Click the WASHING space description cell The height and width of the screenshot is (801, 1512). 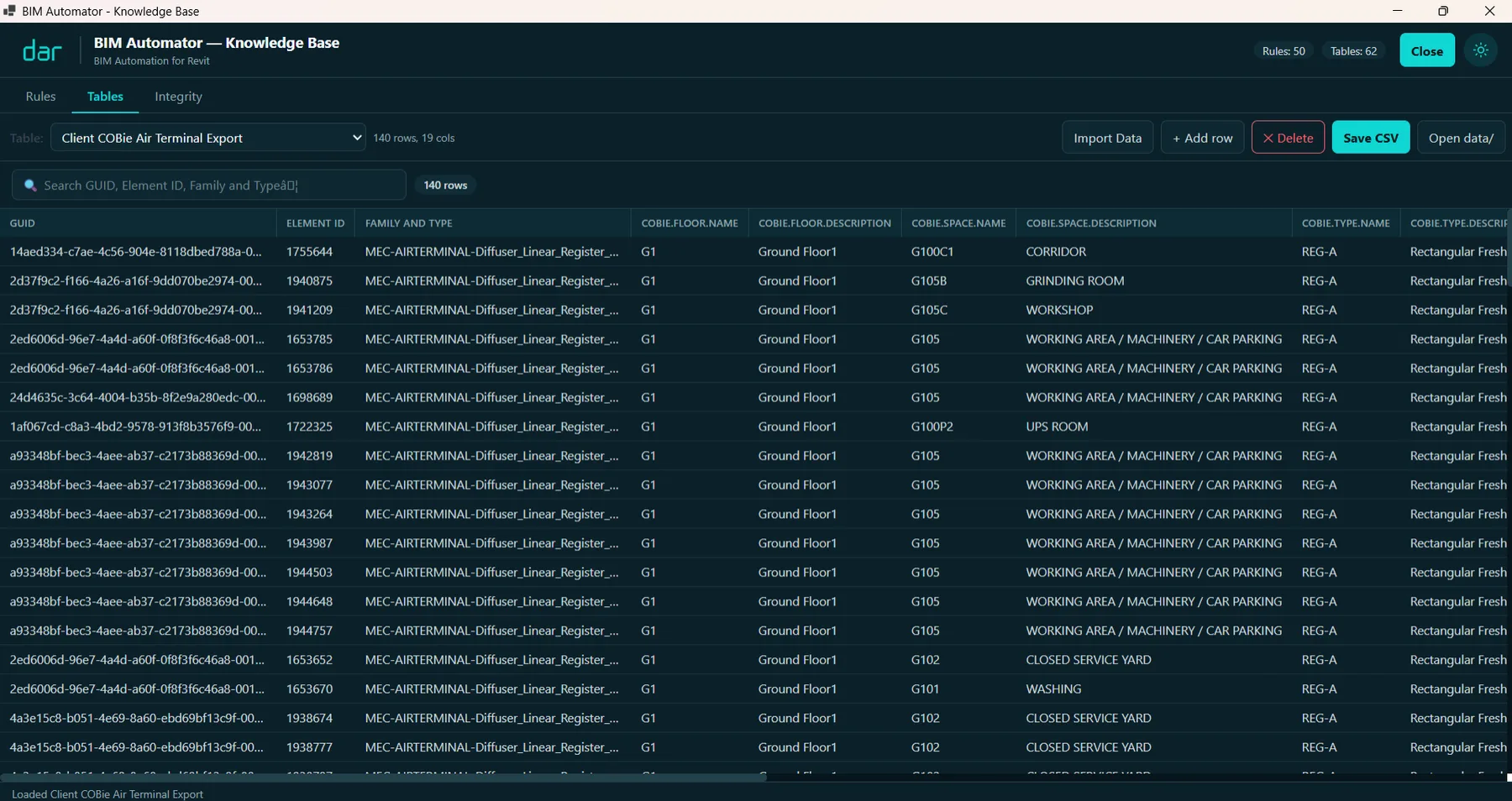pyautogui.click(x=1153, y=689)
